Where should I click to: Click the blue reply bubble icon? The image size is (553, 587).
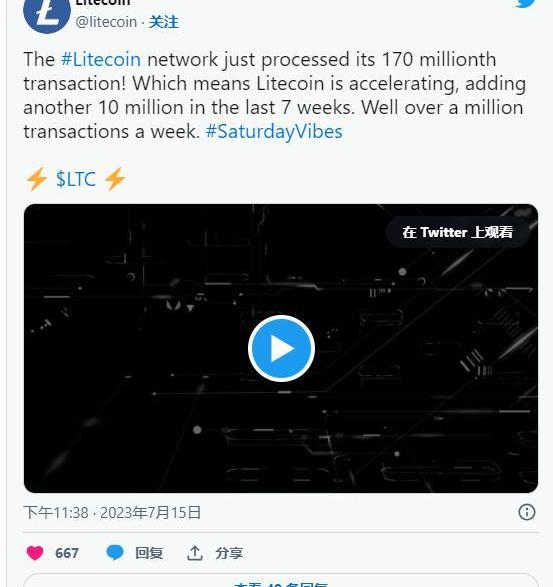pyautogui.click(x=115, y=553)
